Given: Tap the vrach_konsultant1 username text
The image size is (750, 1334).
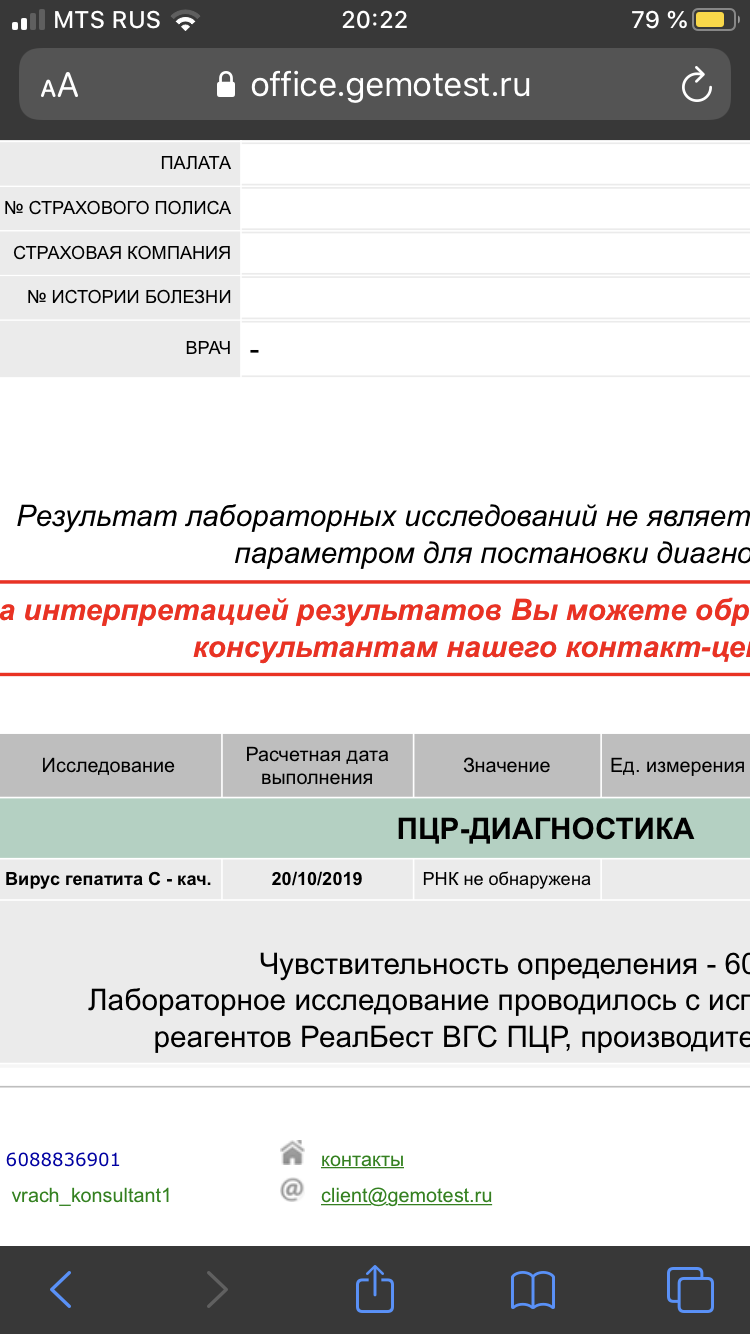Looking at the screenshot, I should 91,1196.
